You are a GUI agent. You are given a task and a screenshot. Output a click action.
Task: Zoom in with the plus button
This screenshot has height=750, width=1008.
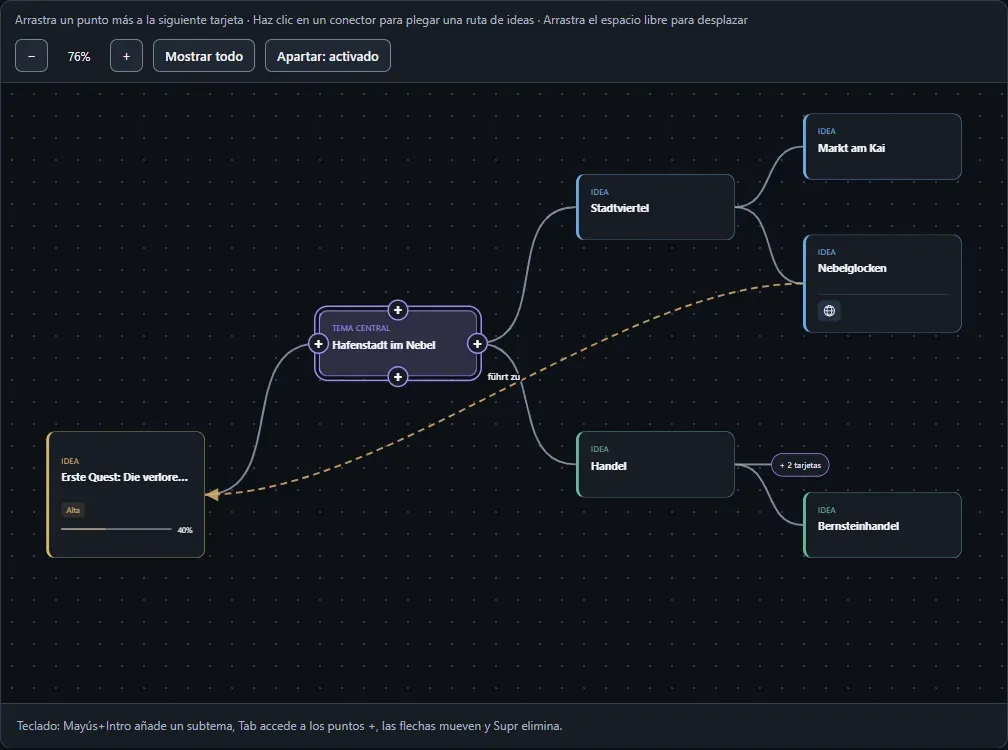[126, 56]
